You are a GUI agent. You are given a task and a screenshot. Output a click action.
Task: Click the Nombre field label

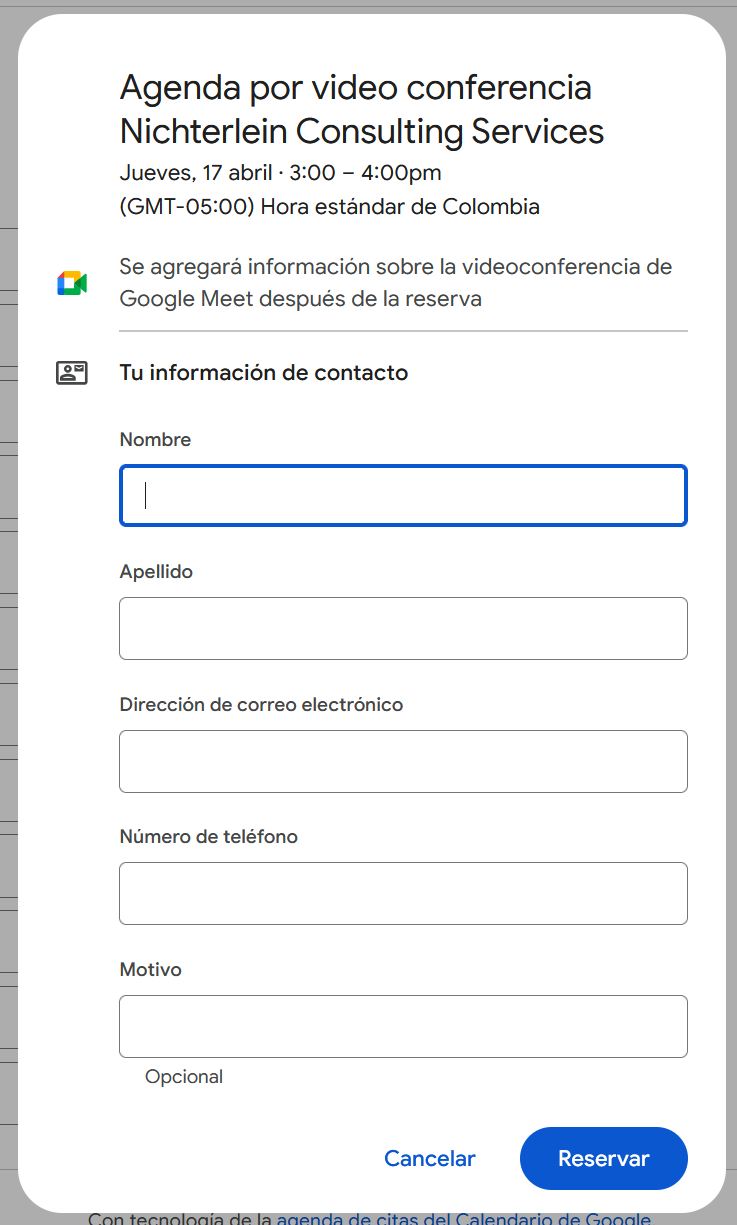[155, 440]
